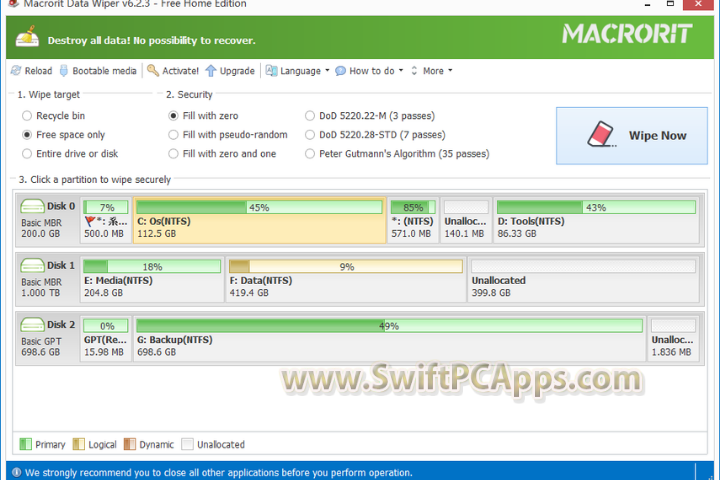Click the 45% usage bar of C: drive
Viewport: 720px width, 480px height.
(x=259, y=207)
